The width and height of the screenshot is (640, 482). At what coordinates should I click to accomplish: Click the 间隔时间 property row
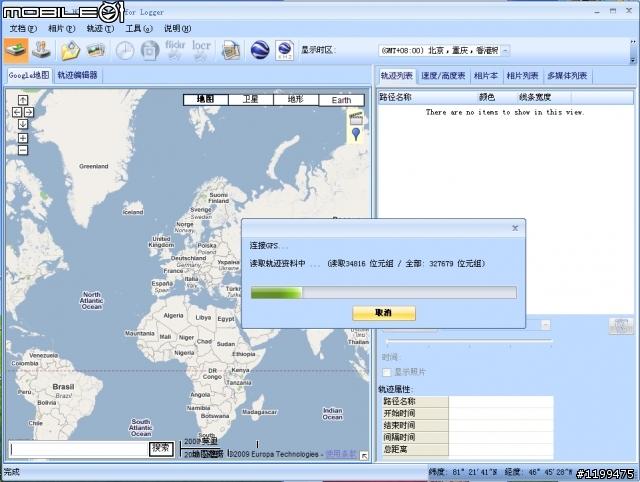click(468, 437)
